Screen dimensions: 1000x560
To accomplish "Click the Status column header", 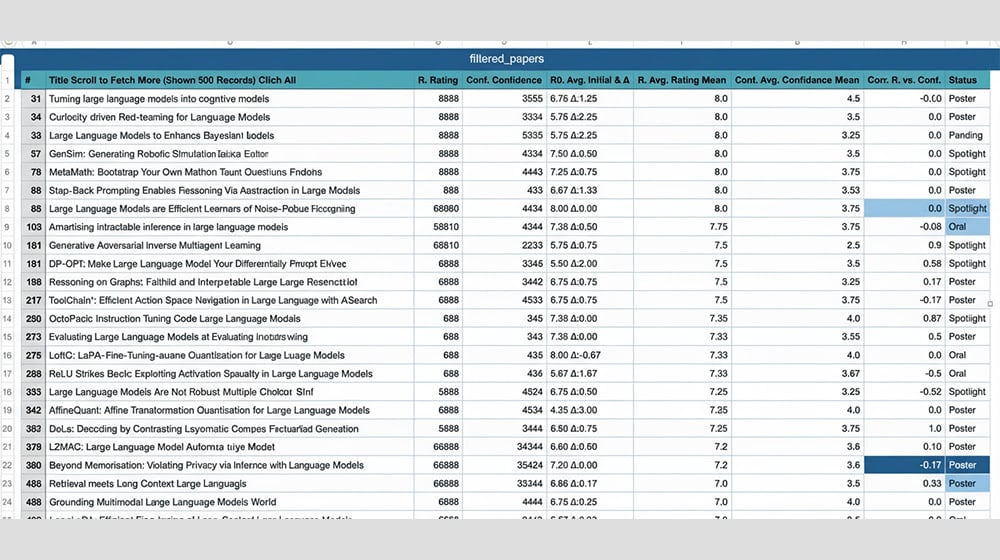I will point(962,80).
